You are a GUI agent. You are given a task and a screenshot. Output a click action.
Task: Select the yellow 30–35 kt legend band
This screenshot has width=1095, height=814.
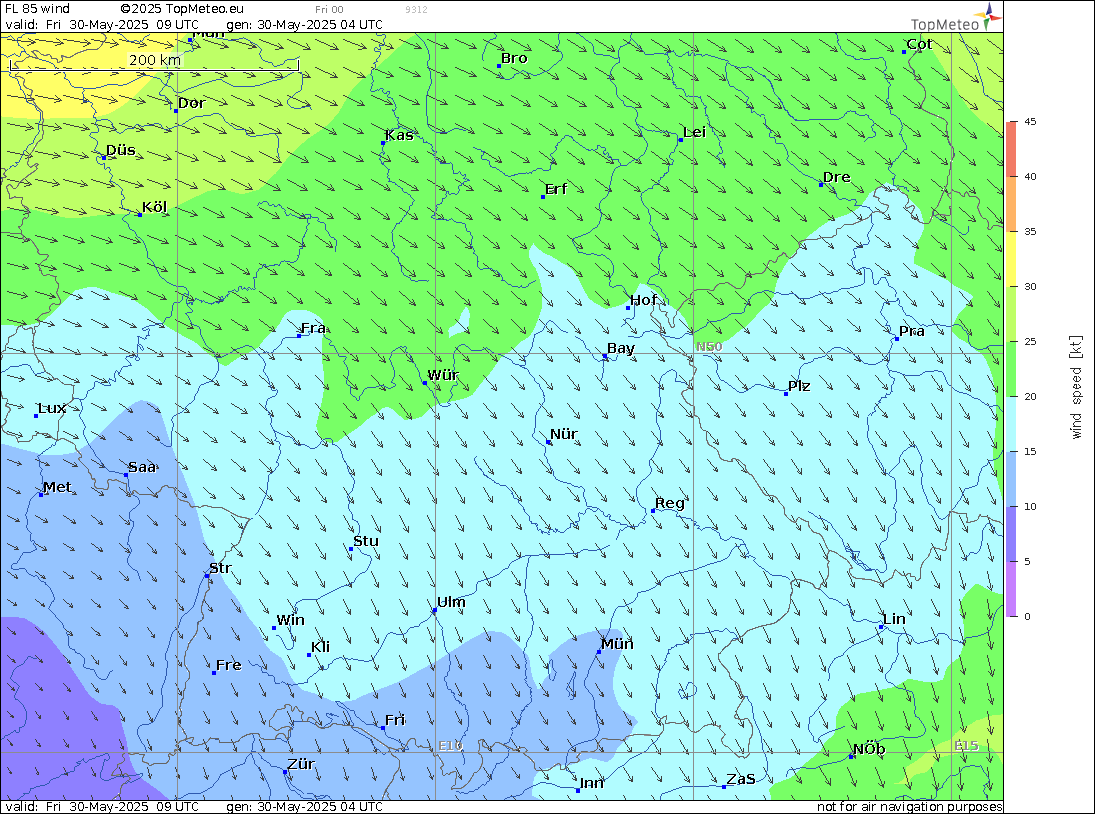1011,259
